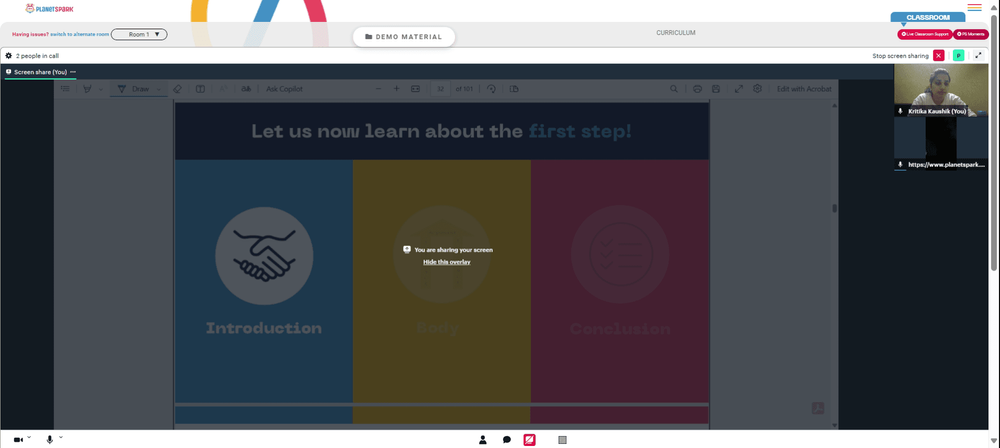
Task: Click the save icon
Action: point(716,89)
